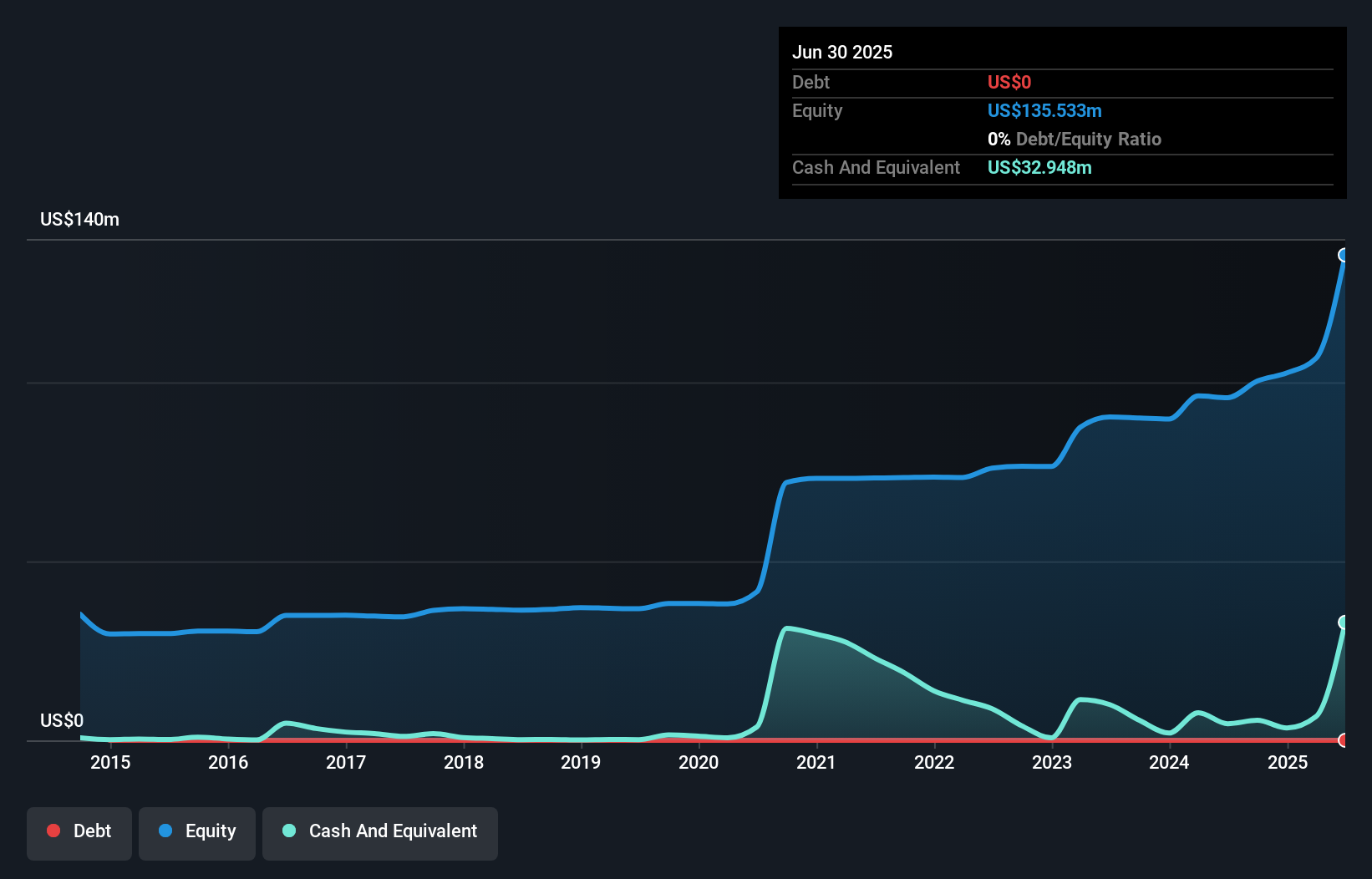Click the 2017 x-axis label
This screenshot has width=1372, height=879.
pyautogui.click(x=346, y=762)
